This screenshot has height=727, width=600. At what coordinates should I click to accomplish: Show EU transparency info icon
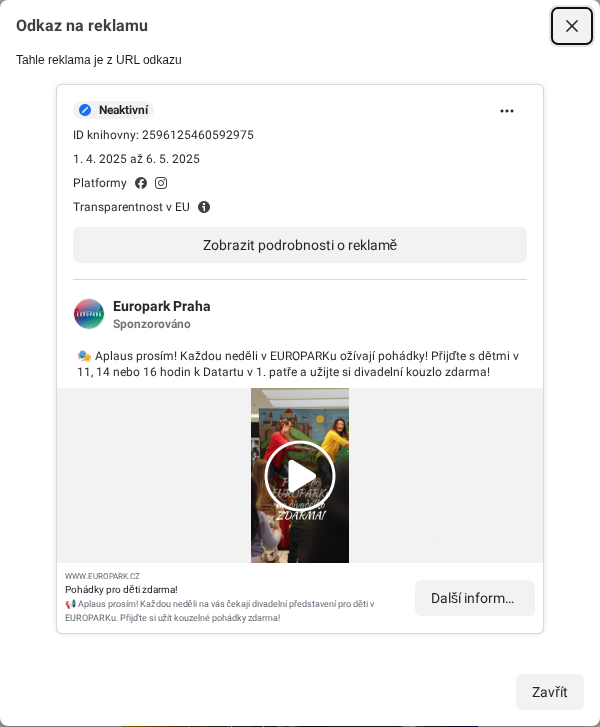pyautogui.click(x=204, y=207)
